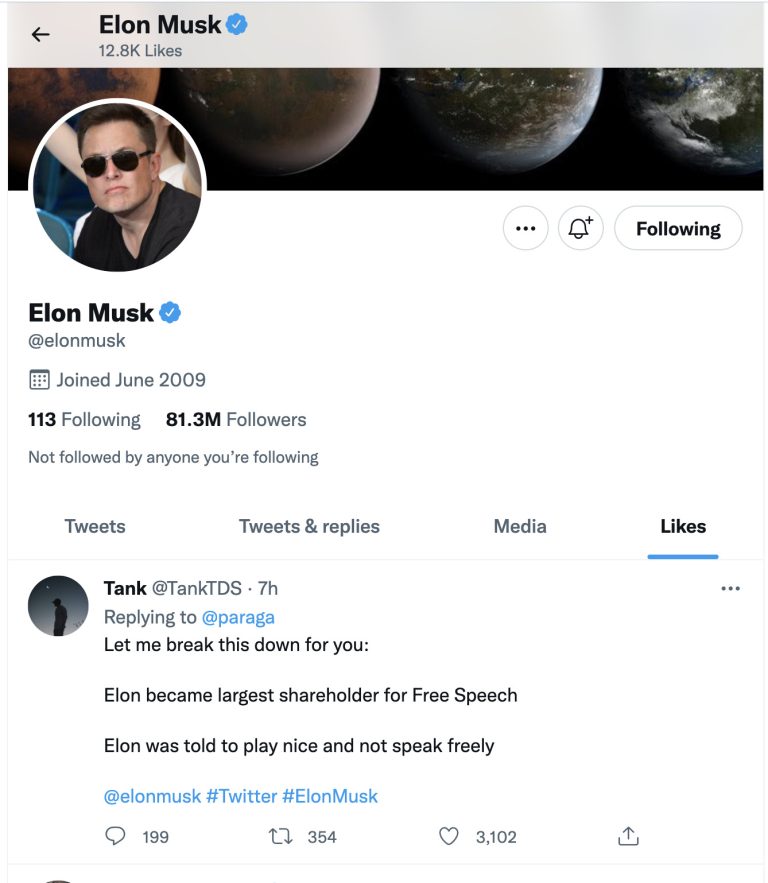Select the Media tab
768x883 pixels.
point(520,526)
